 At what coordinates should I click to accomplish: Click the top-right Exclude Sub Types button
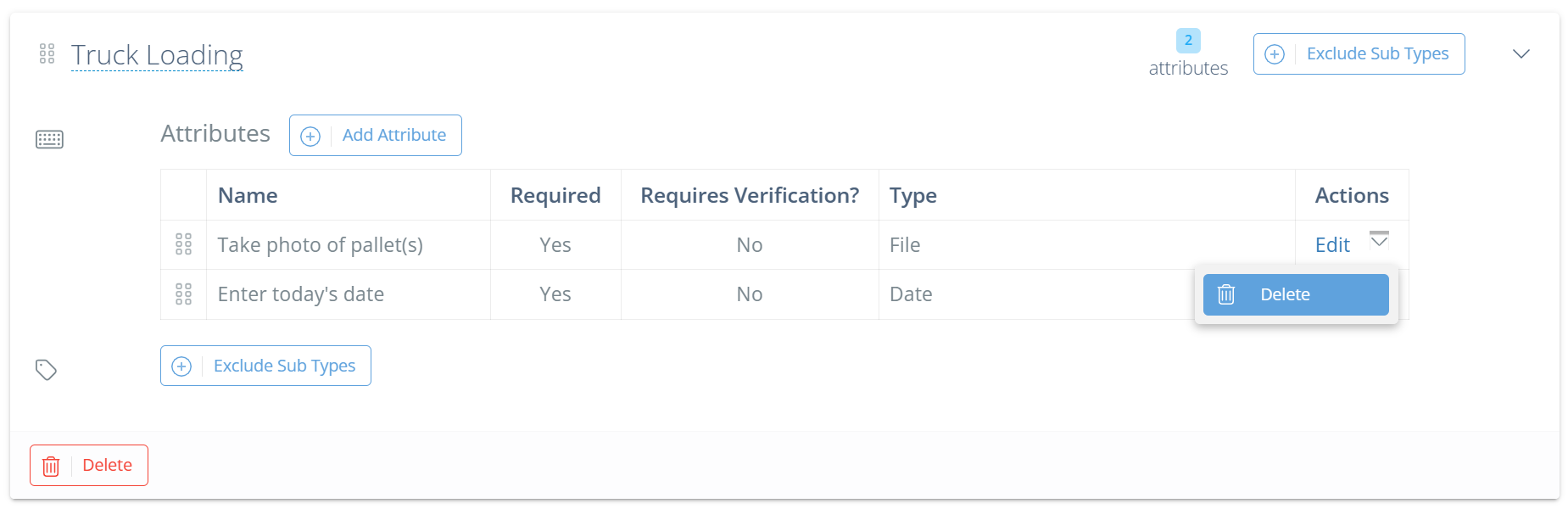point(1359,54)
